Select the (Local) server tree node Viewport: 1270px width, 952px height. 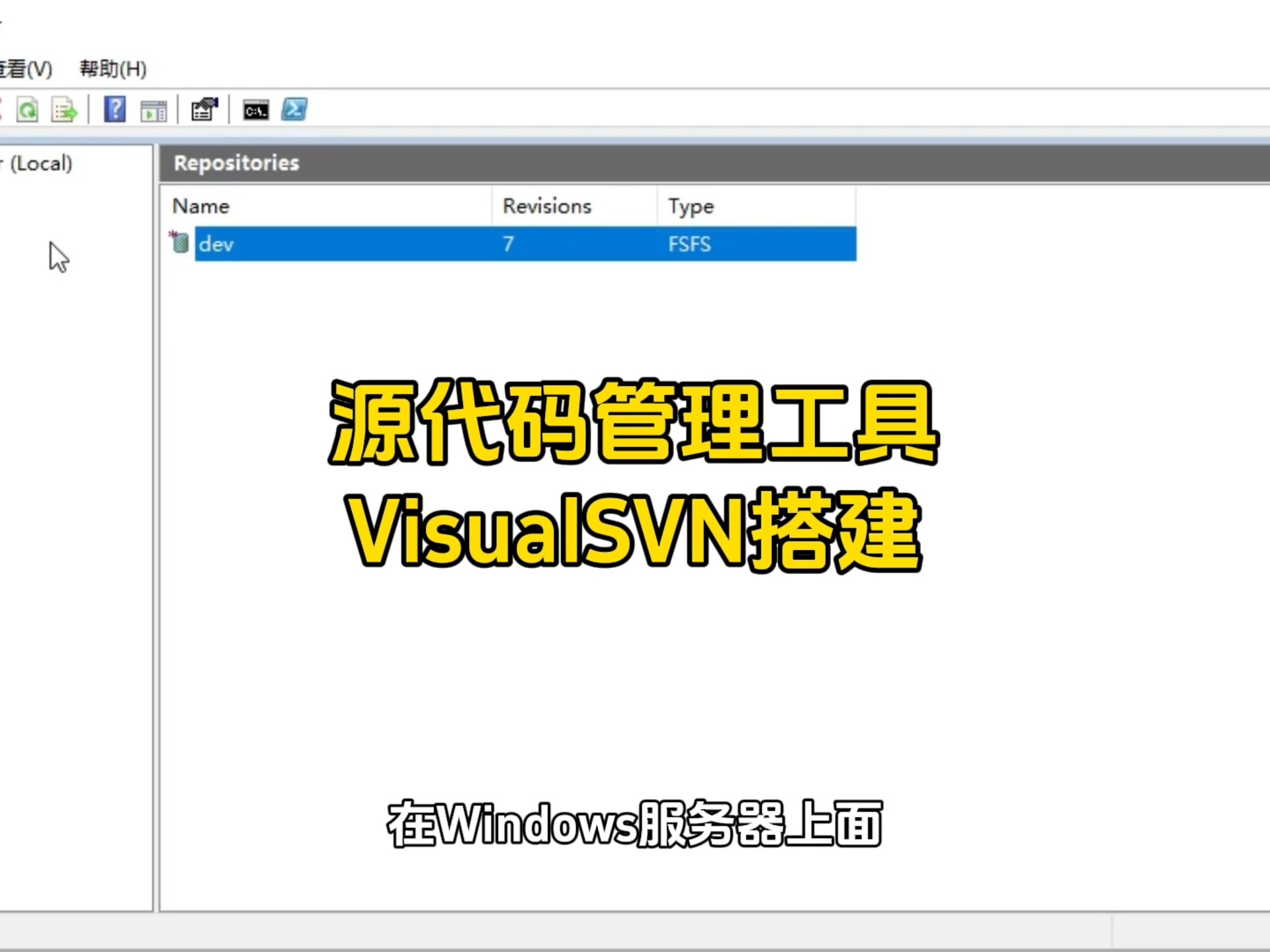click(36, 163)
